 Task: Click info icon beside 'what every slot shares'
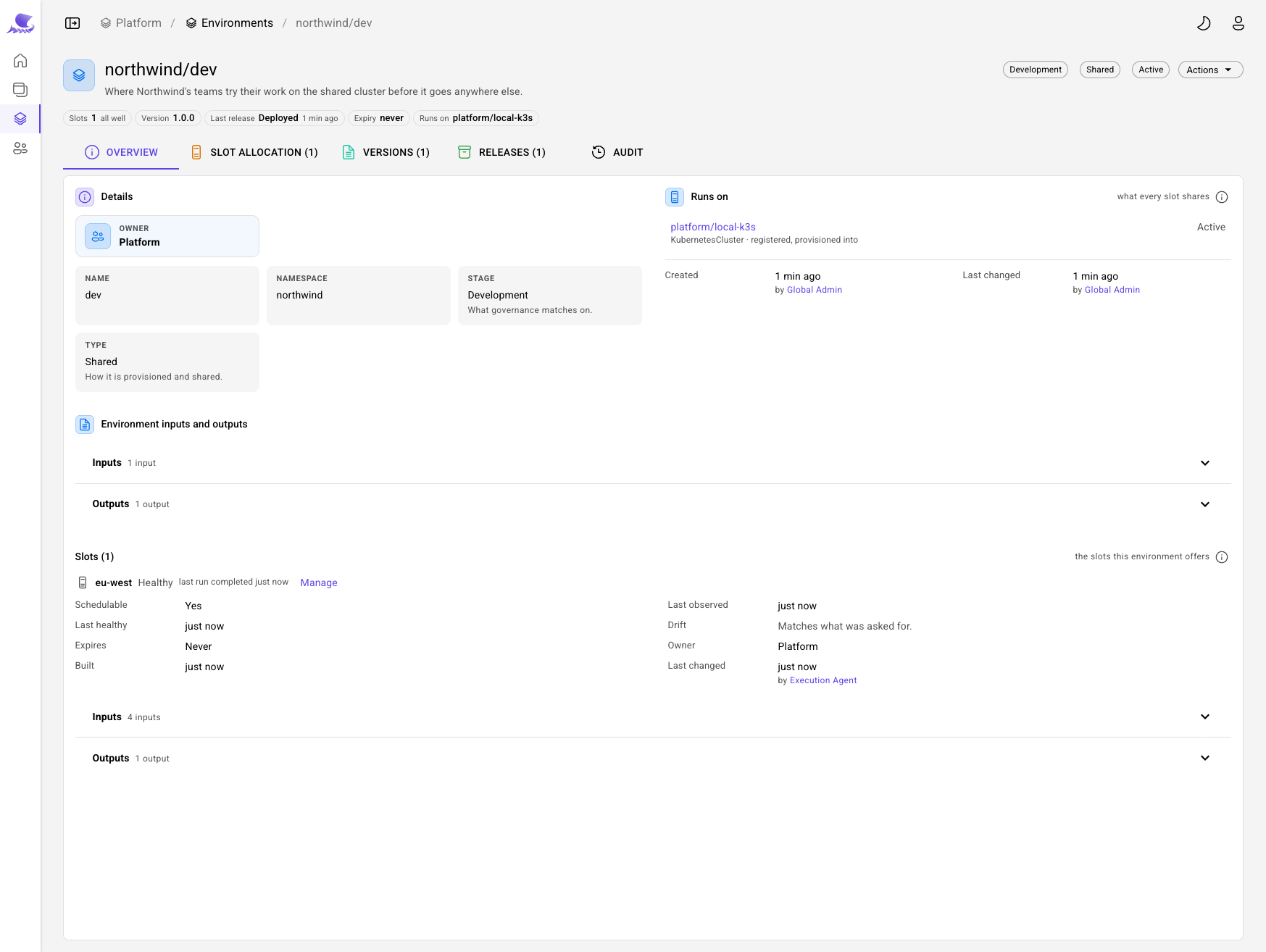(x=1222, y=197)
